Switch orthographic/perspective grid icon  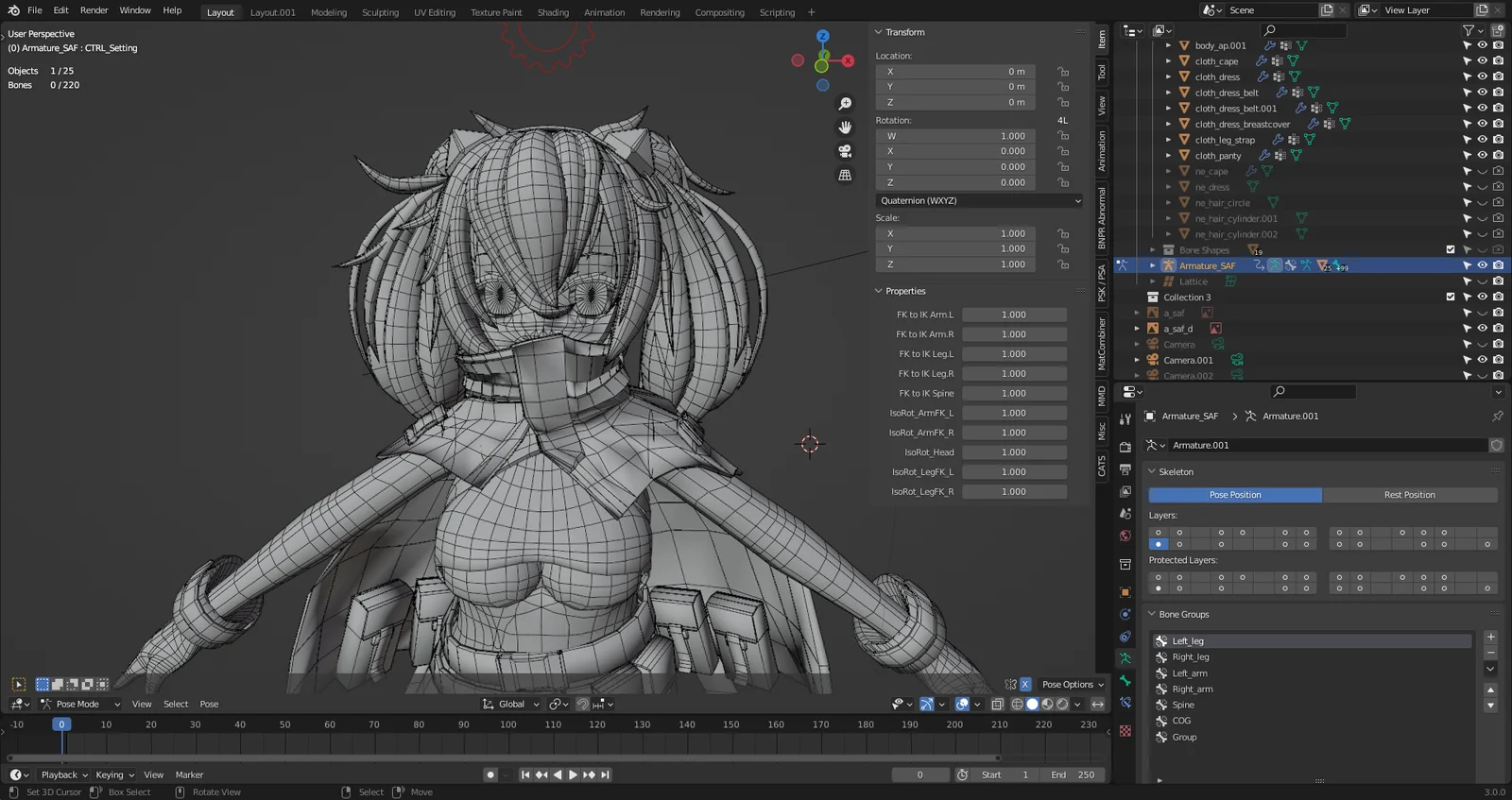click(x=845, y=175)
